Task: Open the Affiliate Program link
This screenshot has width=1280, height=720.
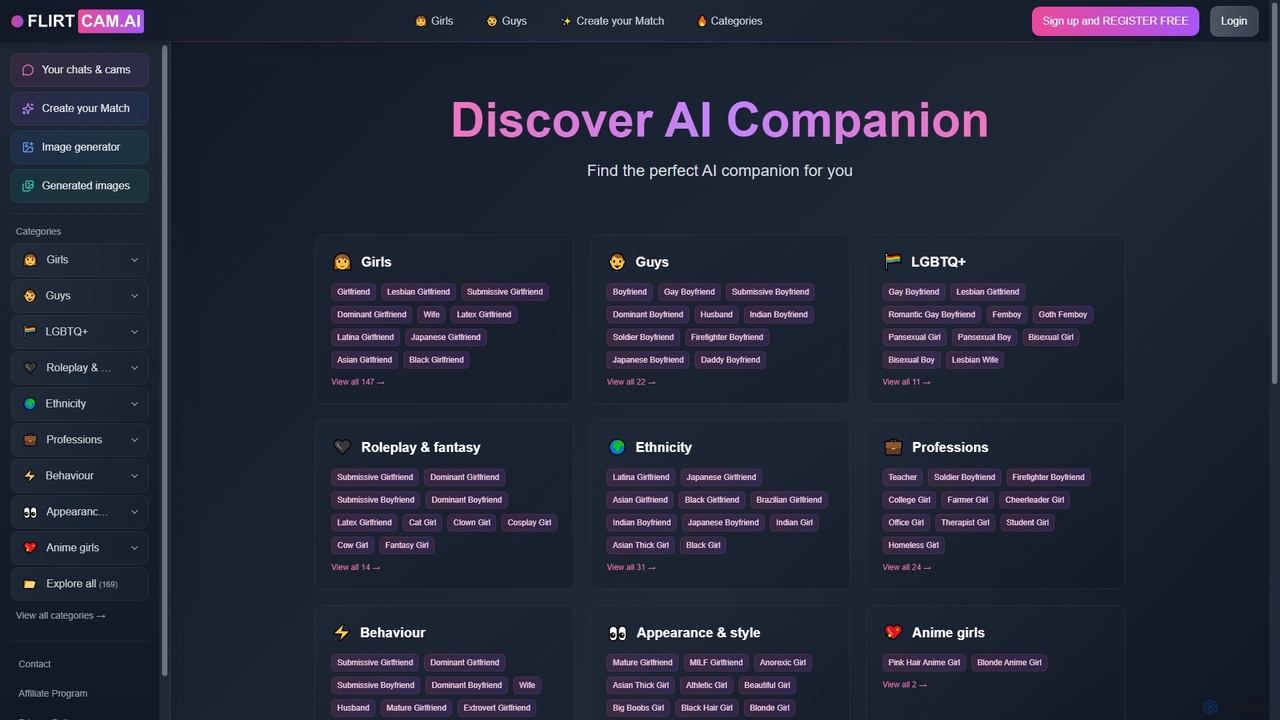Action: pos(53,693)
